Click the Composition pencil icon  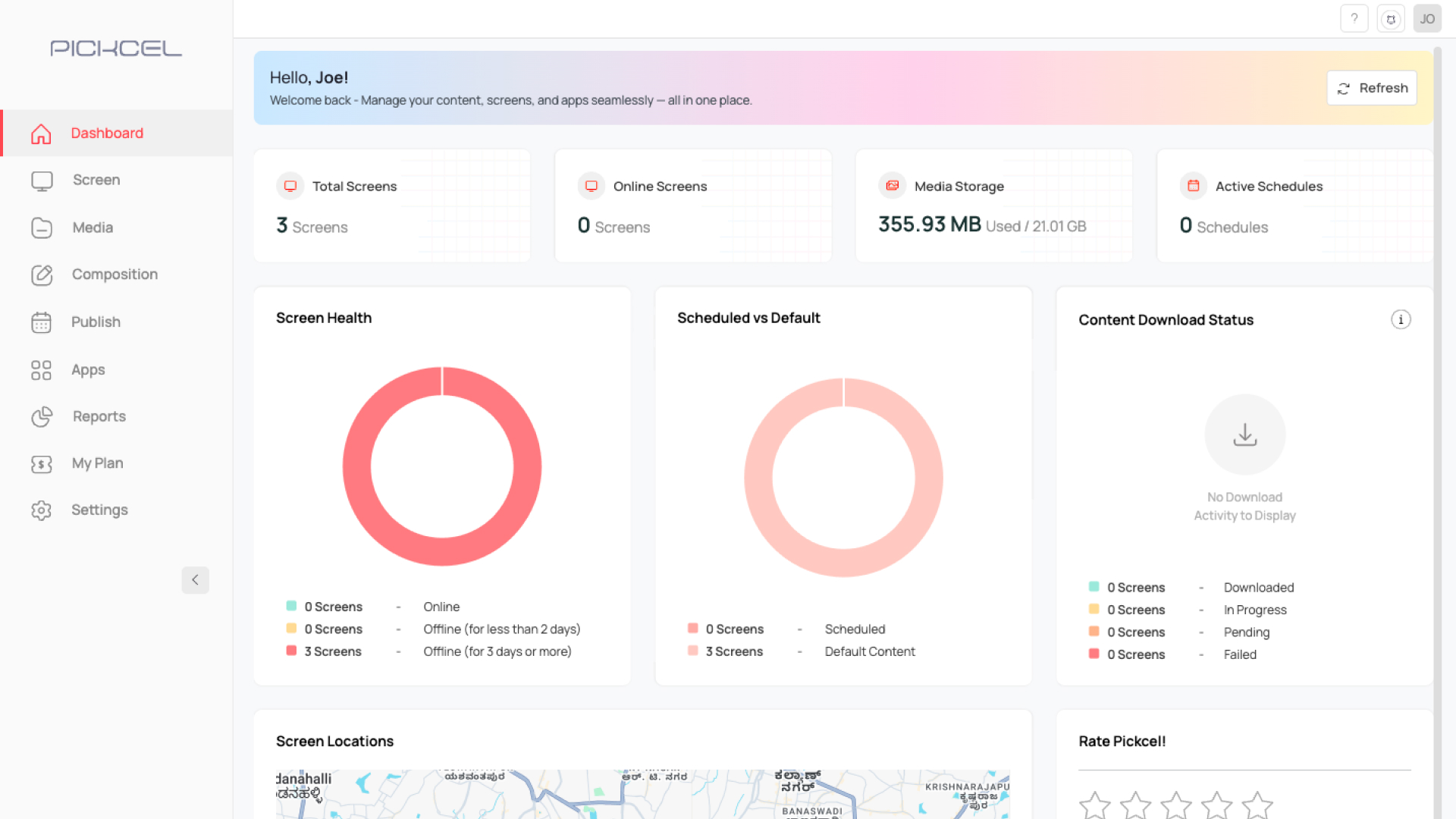coord(42,275)
